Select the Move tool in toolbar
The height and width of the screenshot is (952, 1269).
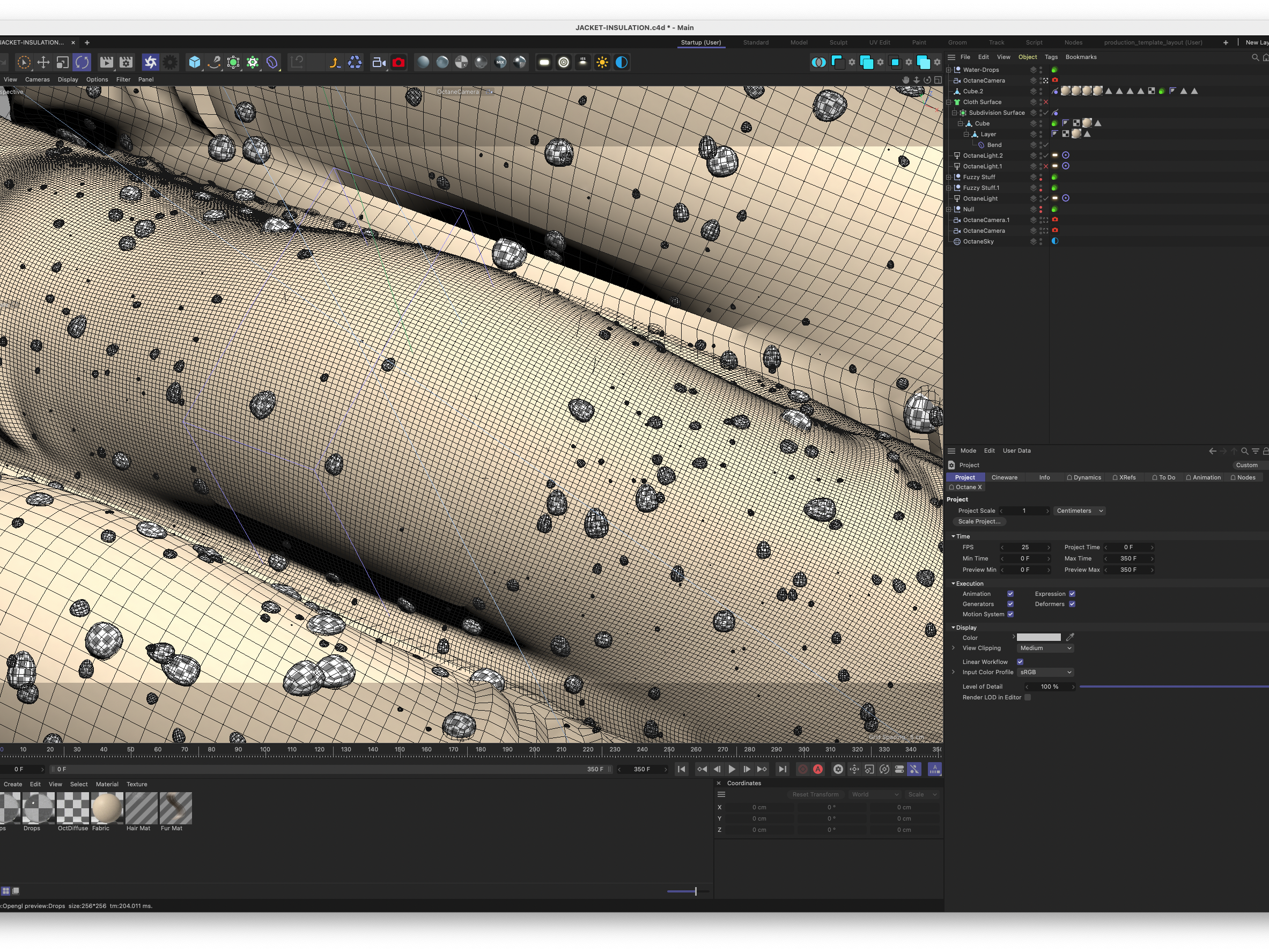43,63
